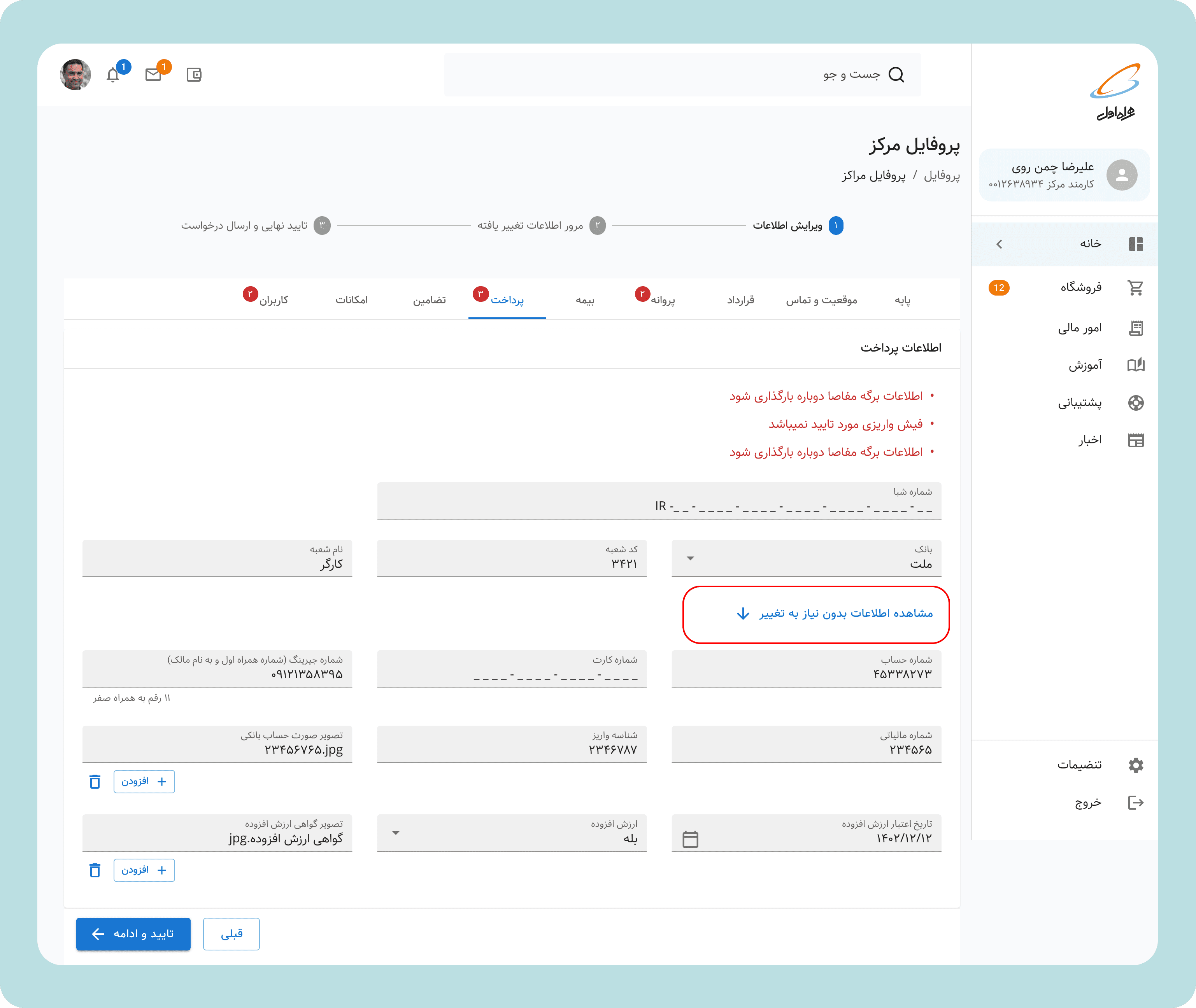This screenshot has width=1196, height=1008.
Task: Click the settings gear تنضیمات icon
Action: click(1135, 765)
